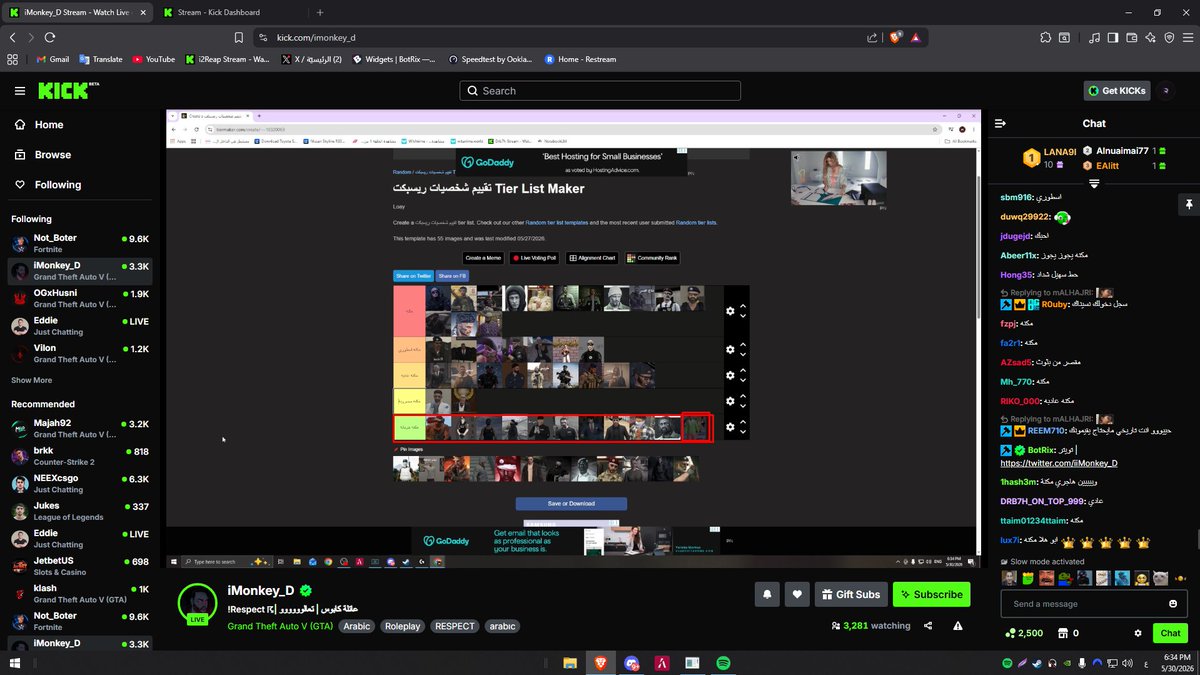The height and width of the screenshot is (675, 1200).
Task: Open Brave browser taskbar icon
Action: 600,662
